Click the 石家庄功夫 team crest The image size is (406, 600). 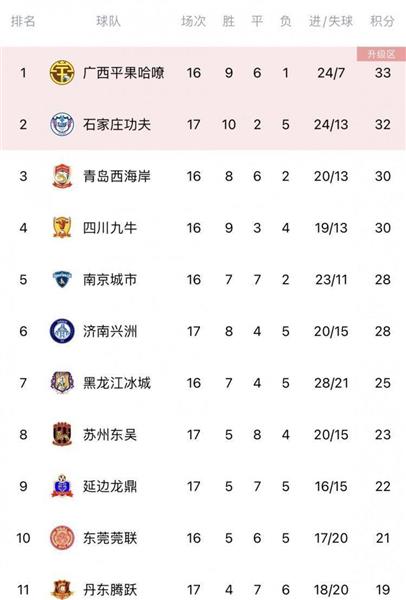click(x=62, y=124)
